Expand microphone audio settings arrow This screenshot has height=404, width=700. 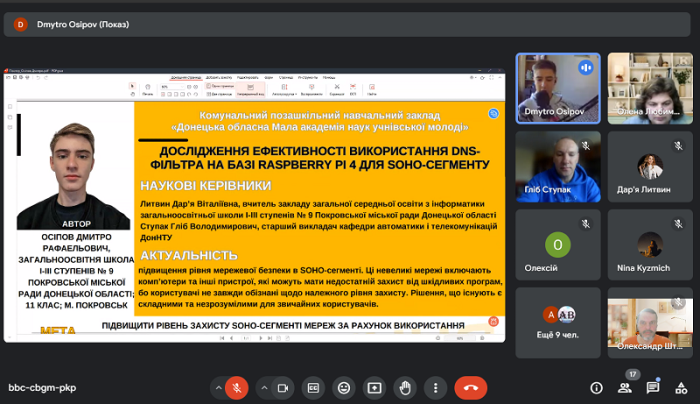click(215, 387)
